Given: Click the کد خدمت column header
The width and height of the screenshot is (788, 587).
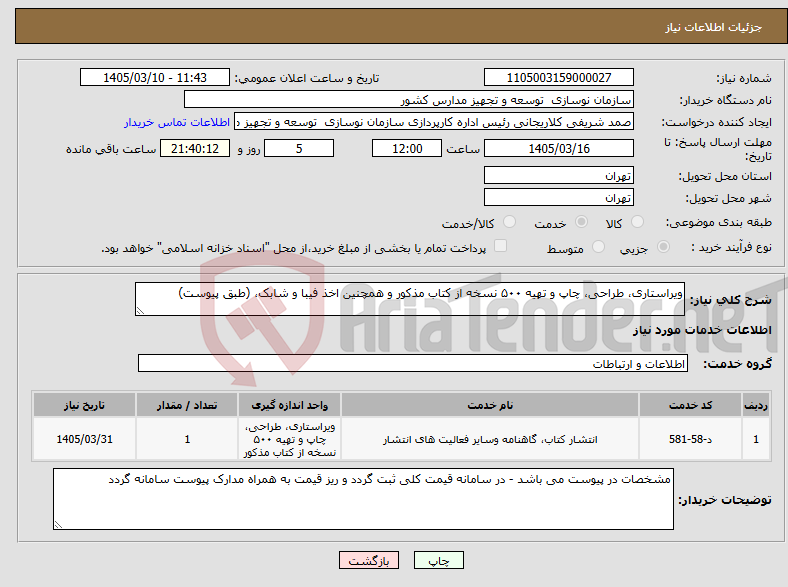Looking at the screenshot, I should pos(690,405).
